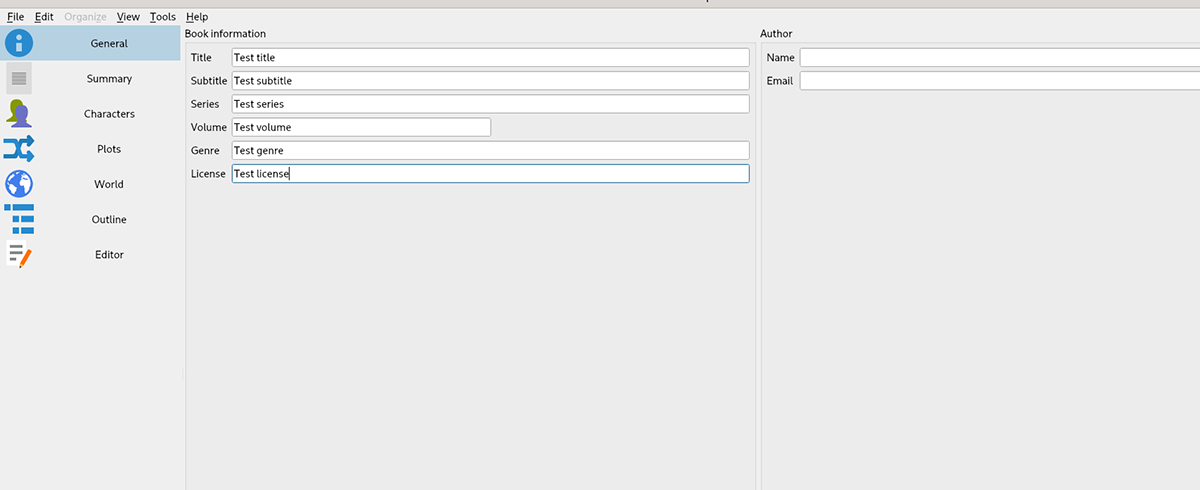The width and height of the screenshot is (1200, 490).
Task: Switch to the Editor tab label
Action: pos(109,255)
